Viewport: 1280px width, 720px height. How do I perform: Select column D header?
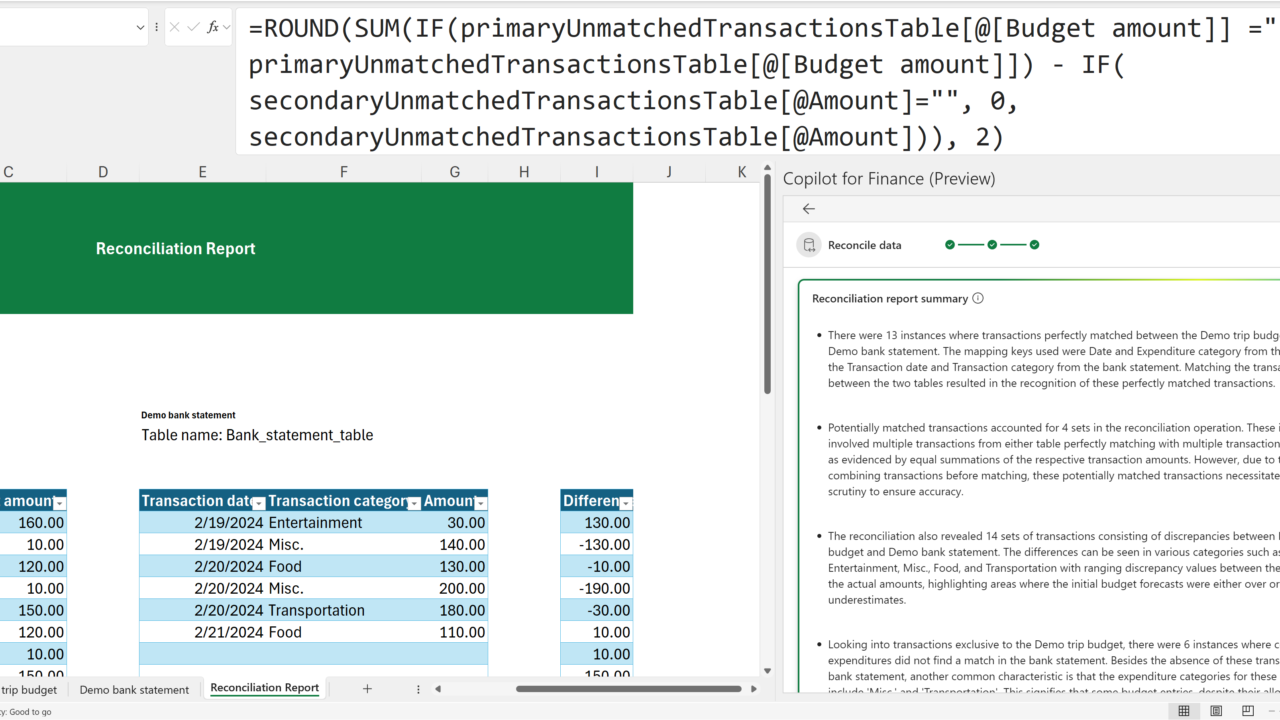click(103, 172)
